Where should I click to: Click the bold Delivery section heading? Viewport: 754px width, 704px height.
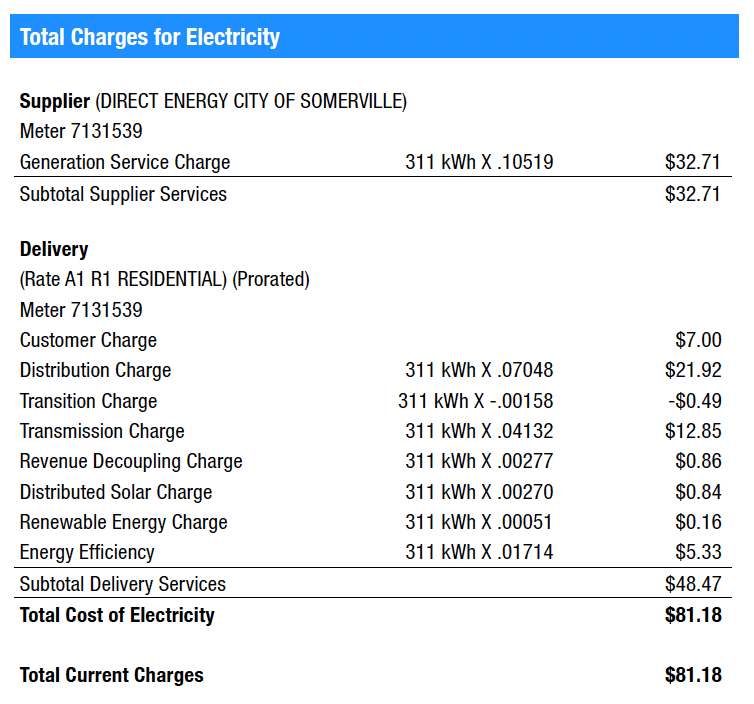pyautogui.click(x=54, y=249)
